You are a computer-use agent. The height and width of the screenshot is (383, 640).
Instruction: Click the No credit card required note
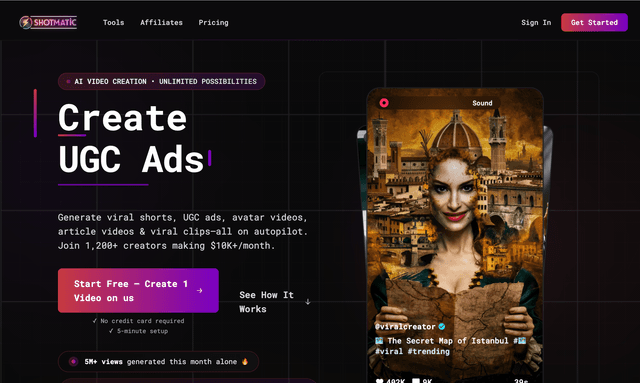click(138, 321)
